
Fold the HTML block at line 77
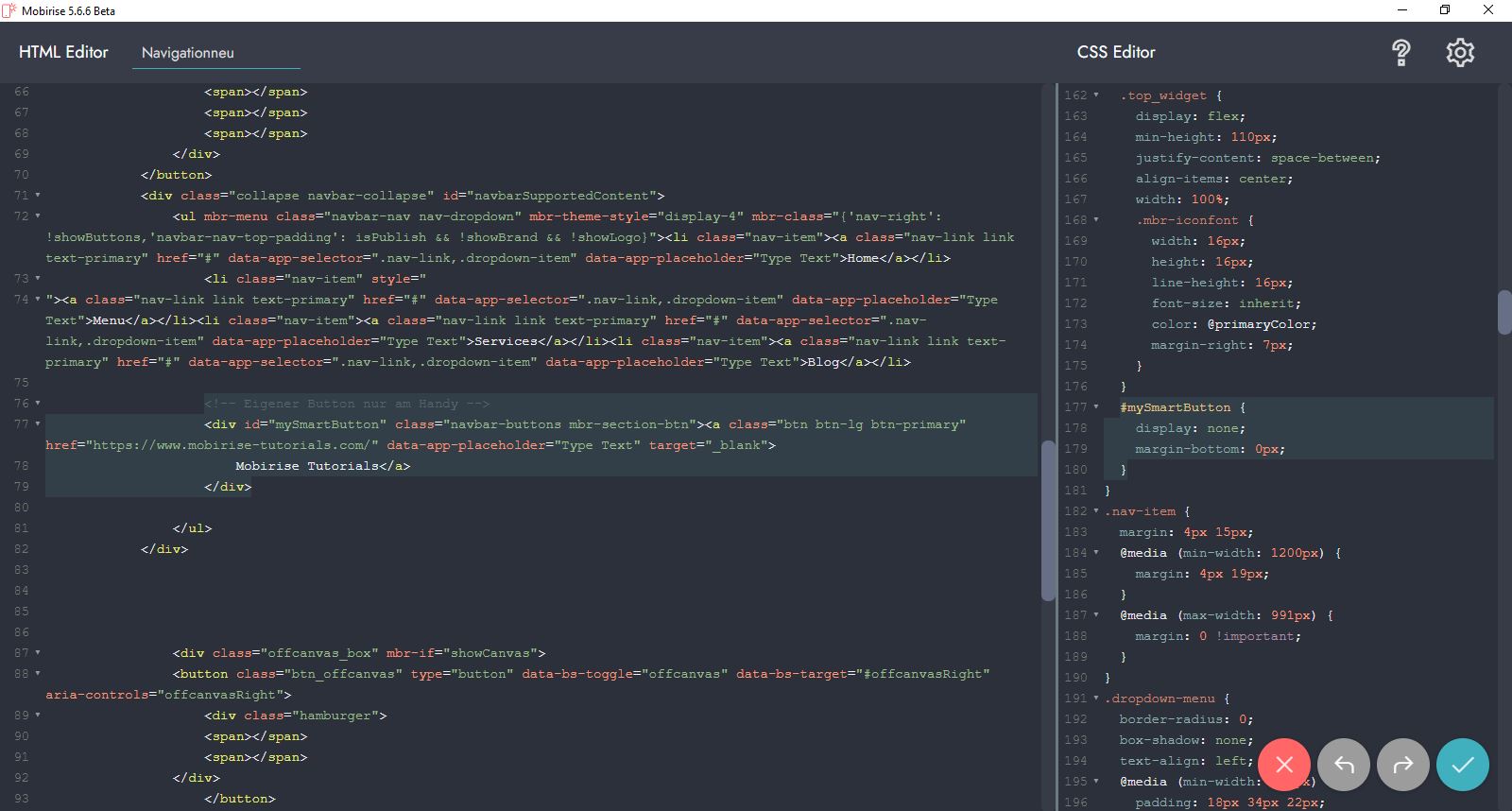pos(38,424)
